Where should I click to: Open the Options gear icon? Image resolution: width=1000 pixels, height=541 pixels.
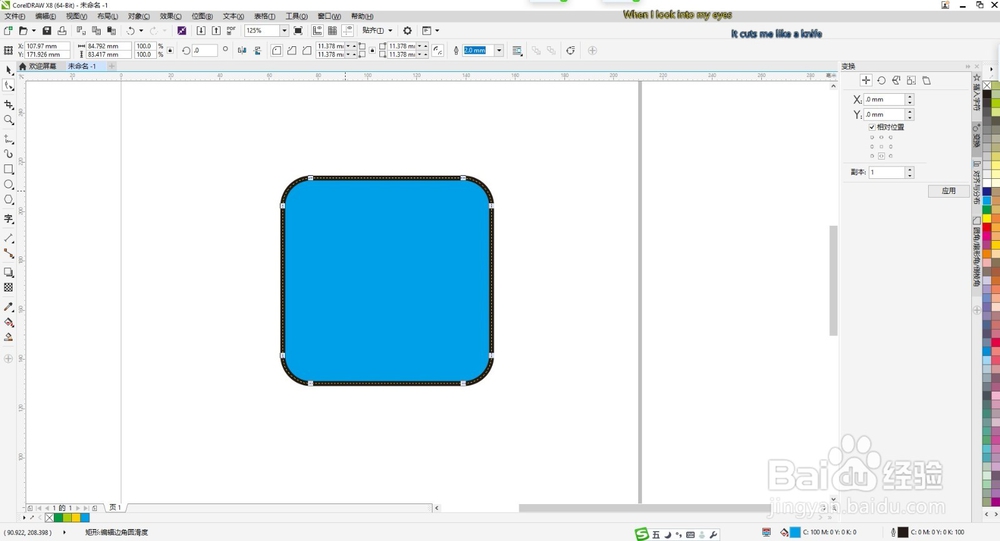(408, 31)
